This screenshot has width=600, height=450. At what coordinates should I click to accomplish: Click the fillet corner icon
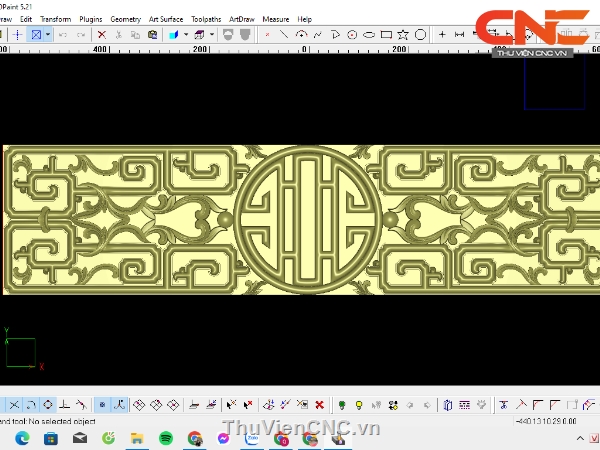tap(538, 405)
